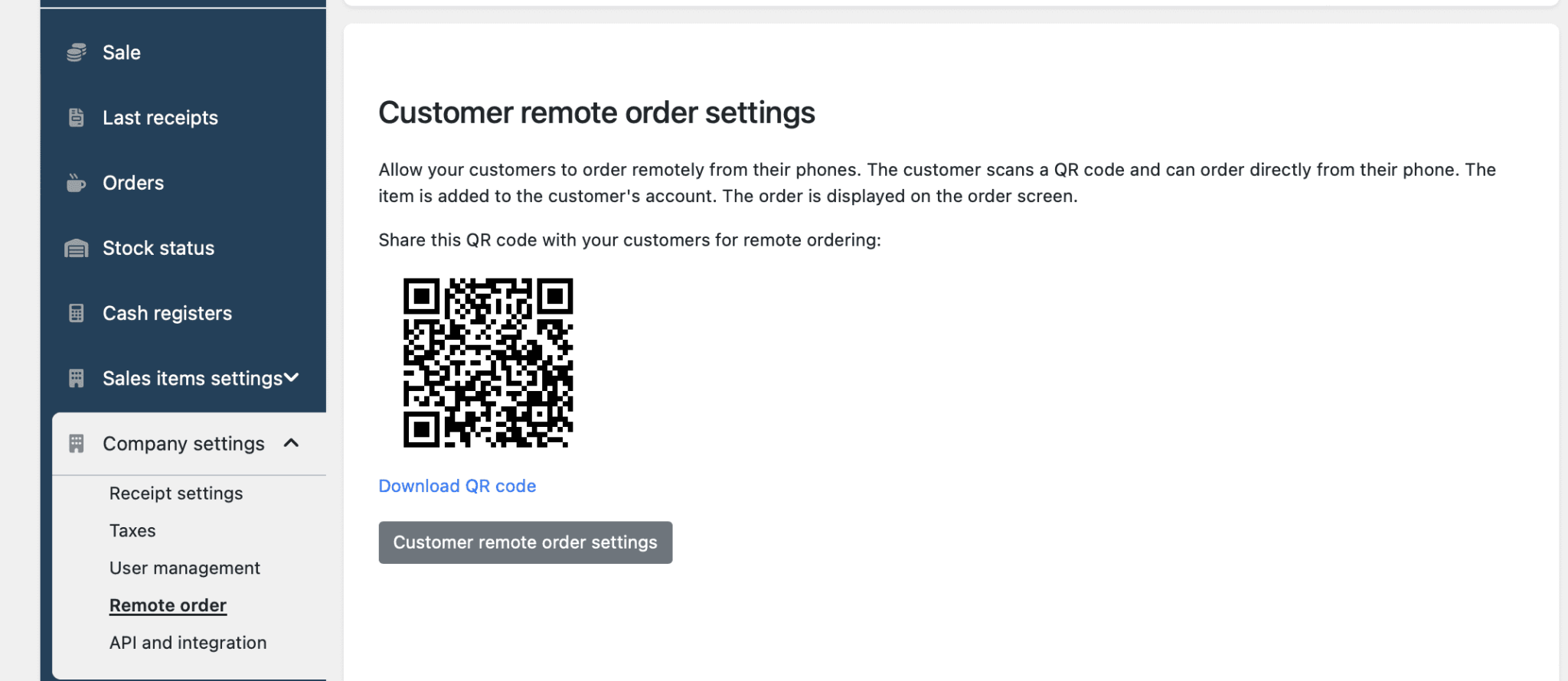Open API and integration settings
Screen dimensions: 1568x681
pos(188,642)
